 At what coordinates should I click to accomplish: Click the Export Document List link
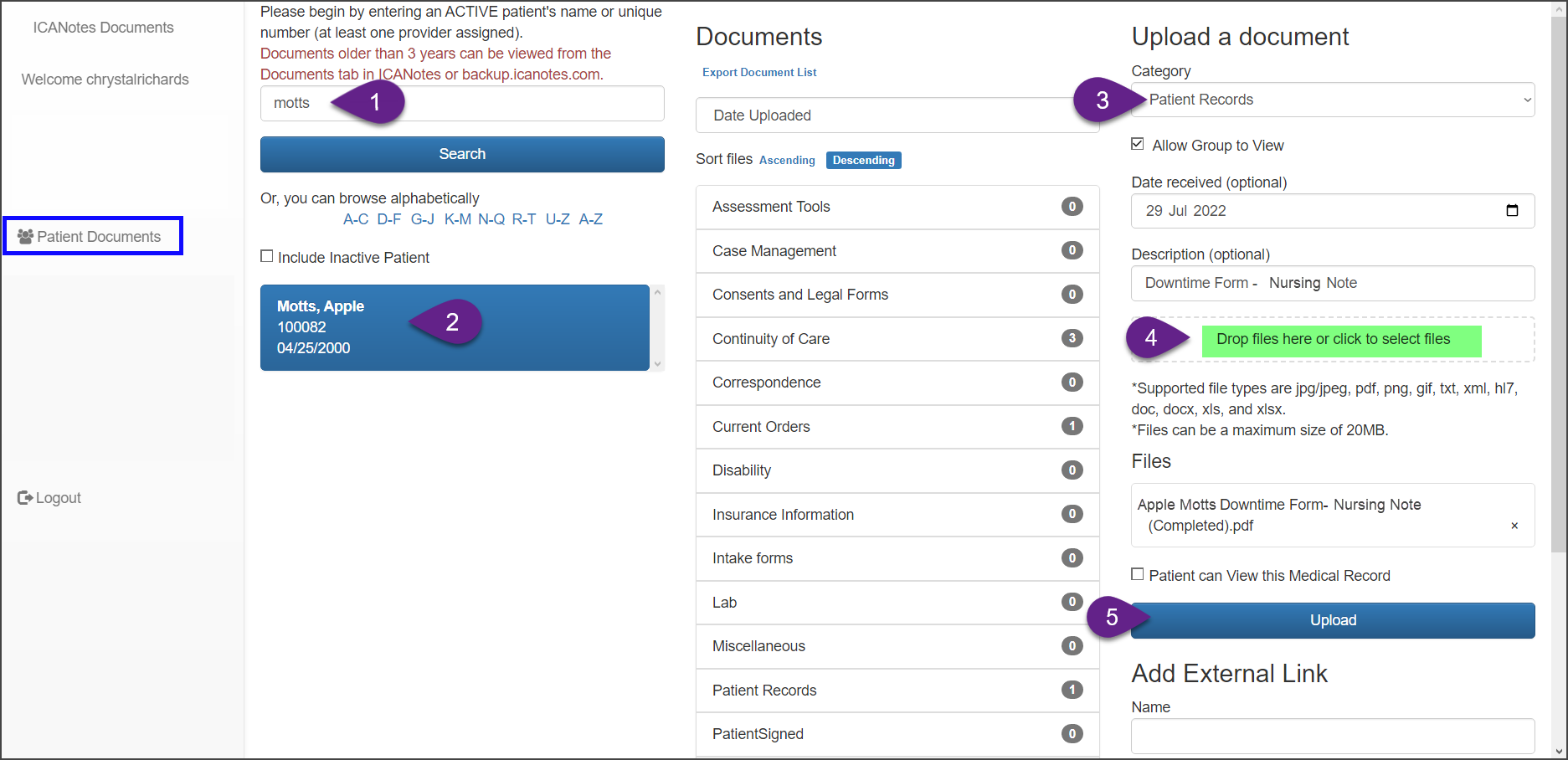coord(759,73)
